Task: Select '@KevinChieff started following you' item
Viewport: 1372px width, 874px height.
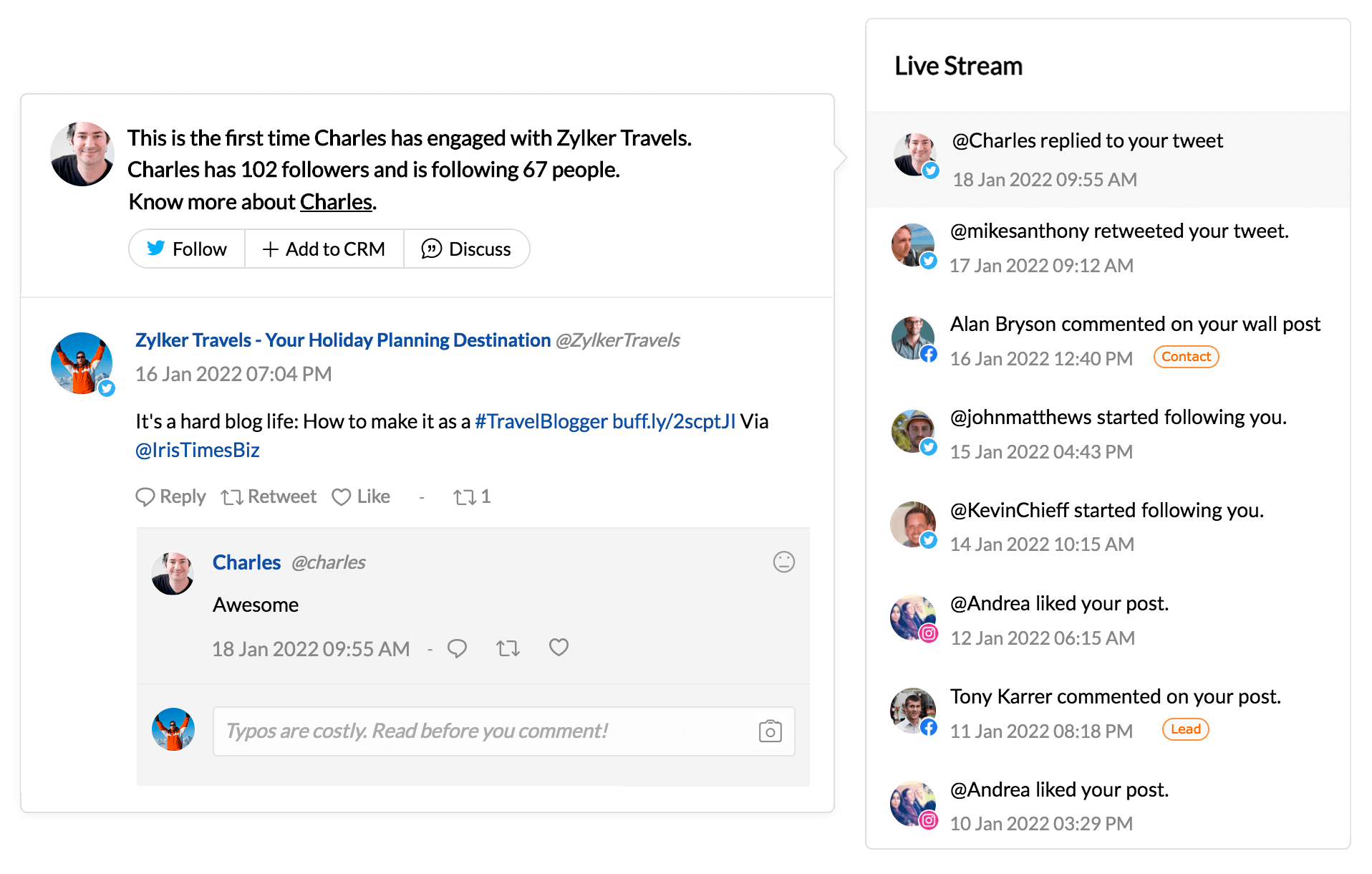Action: pyautogui.click(x=1108, y=527)
